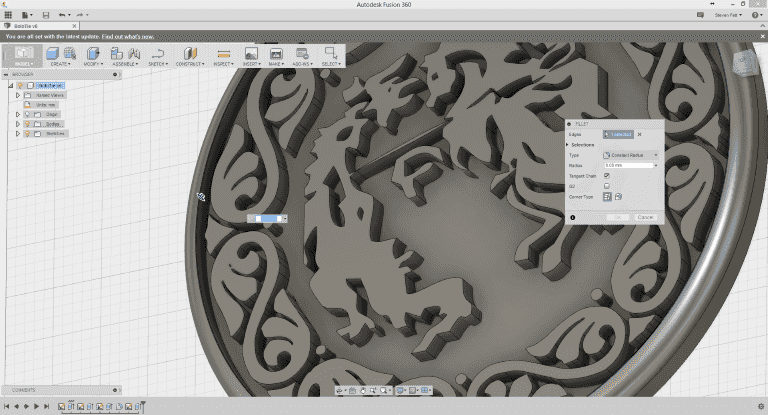Viewport: 768px width, 415px height.
Task: Open the Assemble dropdown menu
Action: tap(125, 64)
